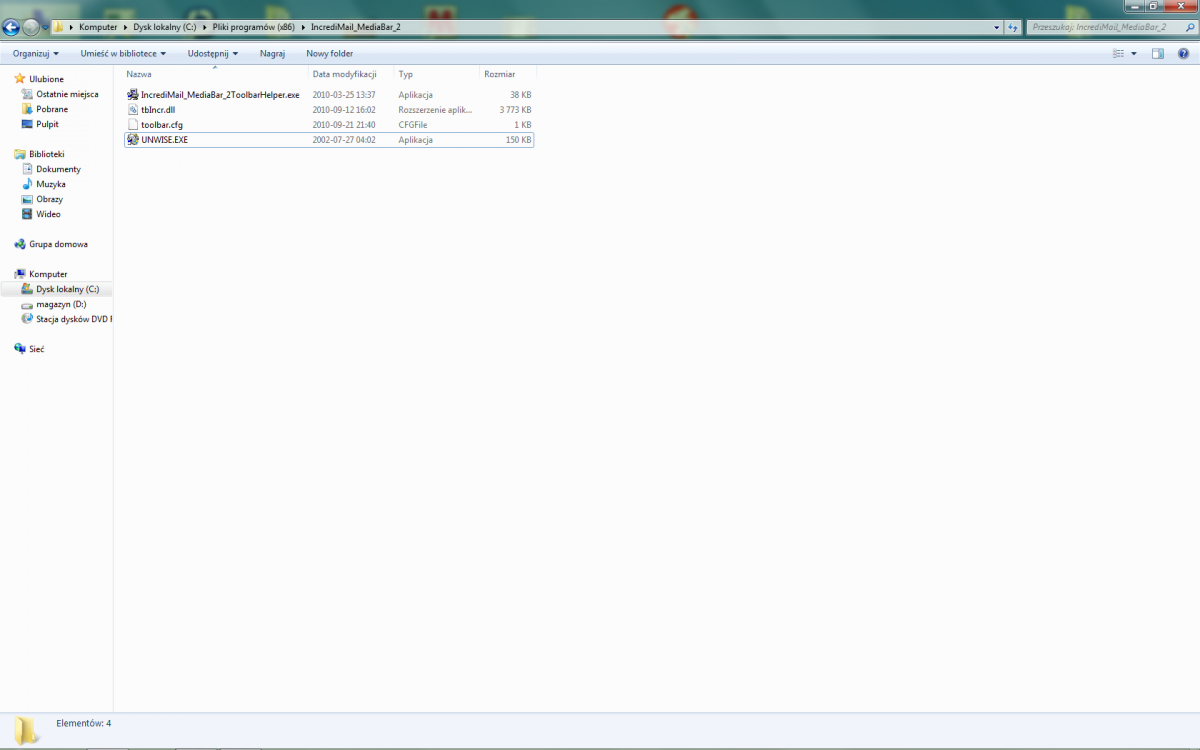This screenshot has height=750, width=1200.
Task: Open the Obrazy library
Action: (x=49, y=199)
